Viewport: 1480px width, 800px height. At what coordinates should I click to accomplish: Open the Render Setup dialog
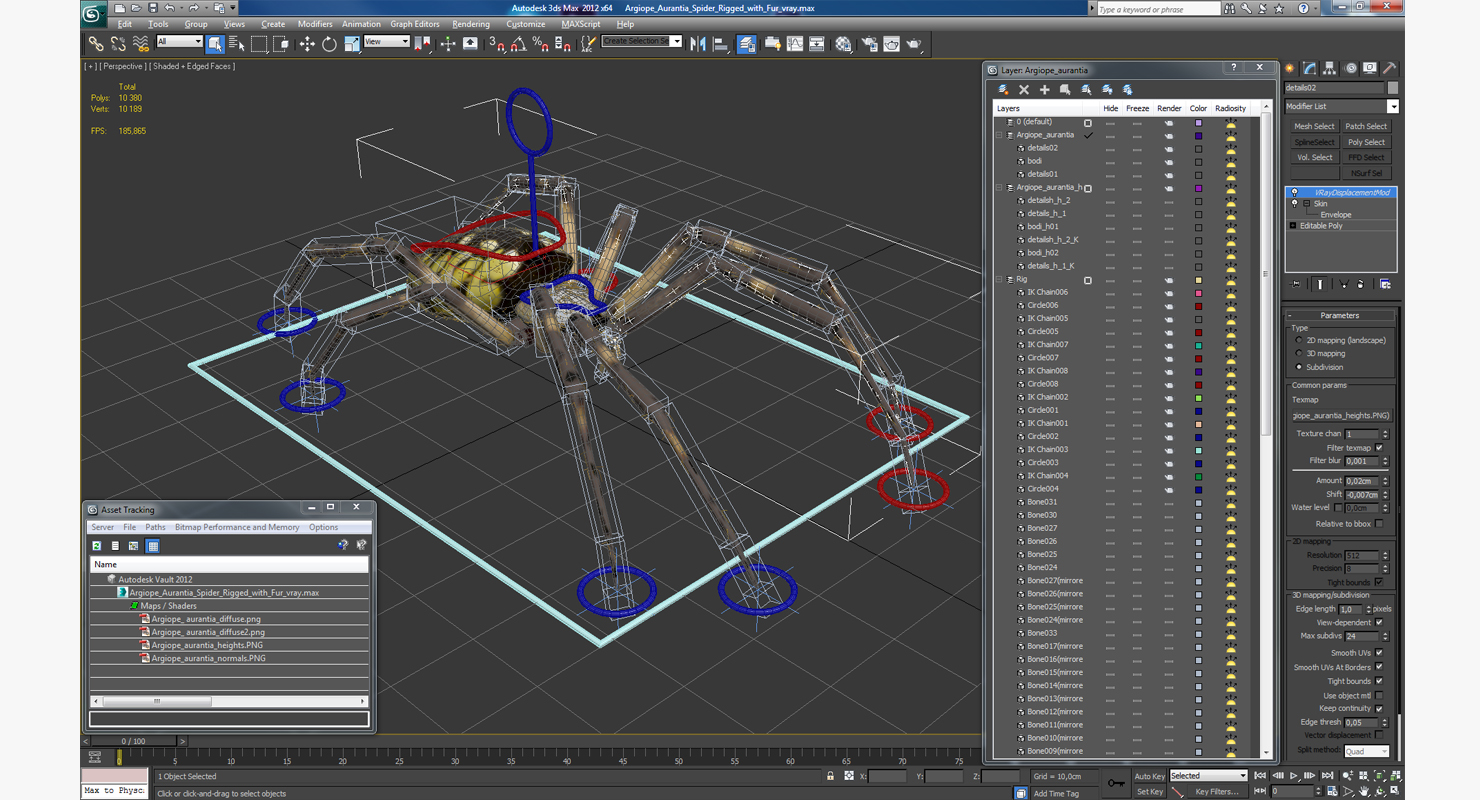pos(868,44)
